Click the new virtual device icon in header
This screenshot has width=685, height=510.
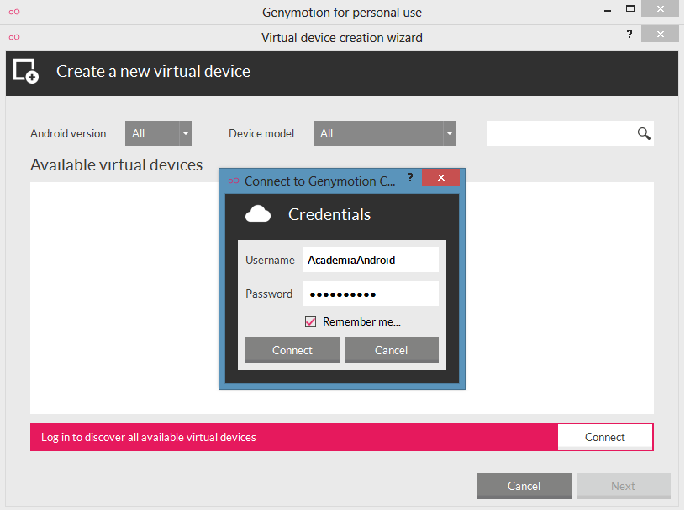click(26, 71)
